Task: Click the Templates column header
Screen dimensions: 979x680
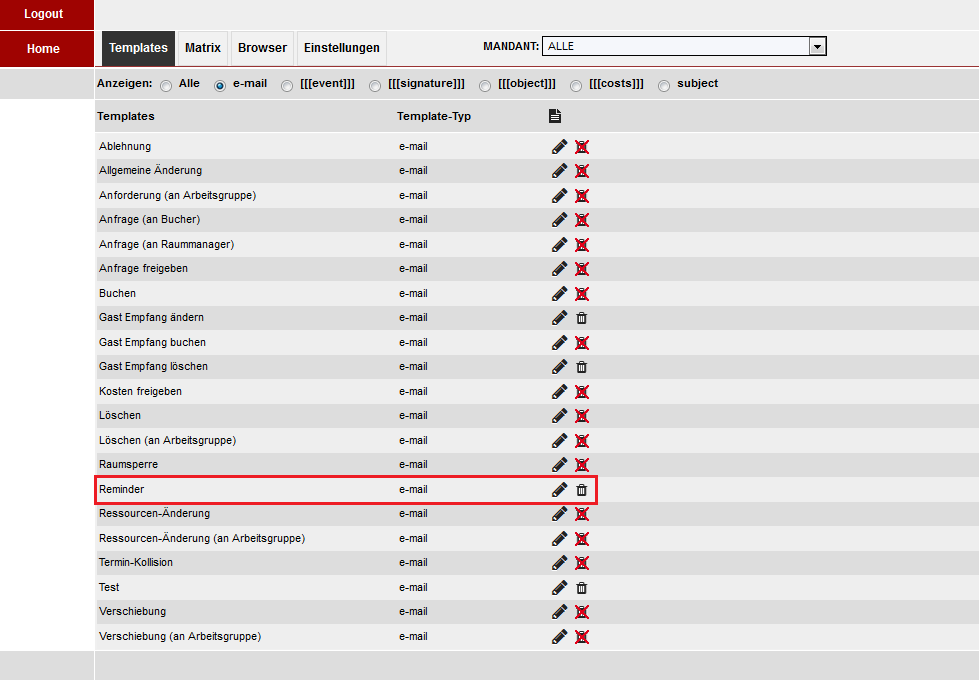Action: pos(125,116)
